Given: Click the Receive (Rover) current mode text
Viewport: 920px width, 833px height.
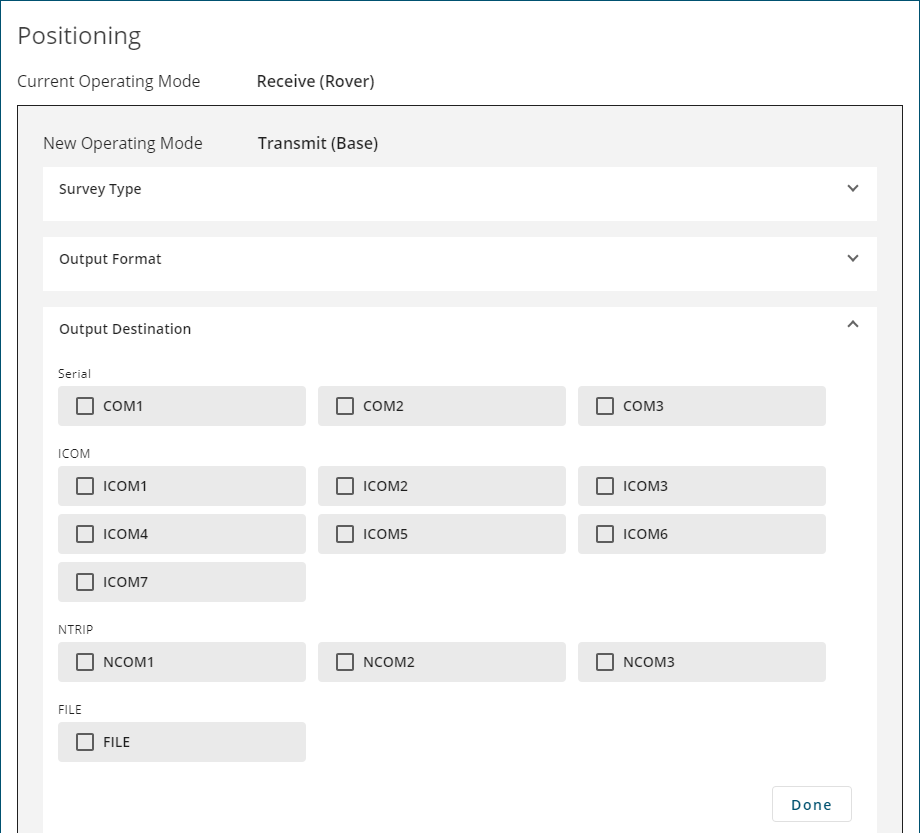Looking at the screenshot, I should [316, 82].
